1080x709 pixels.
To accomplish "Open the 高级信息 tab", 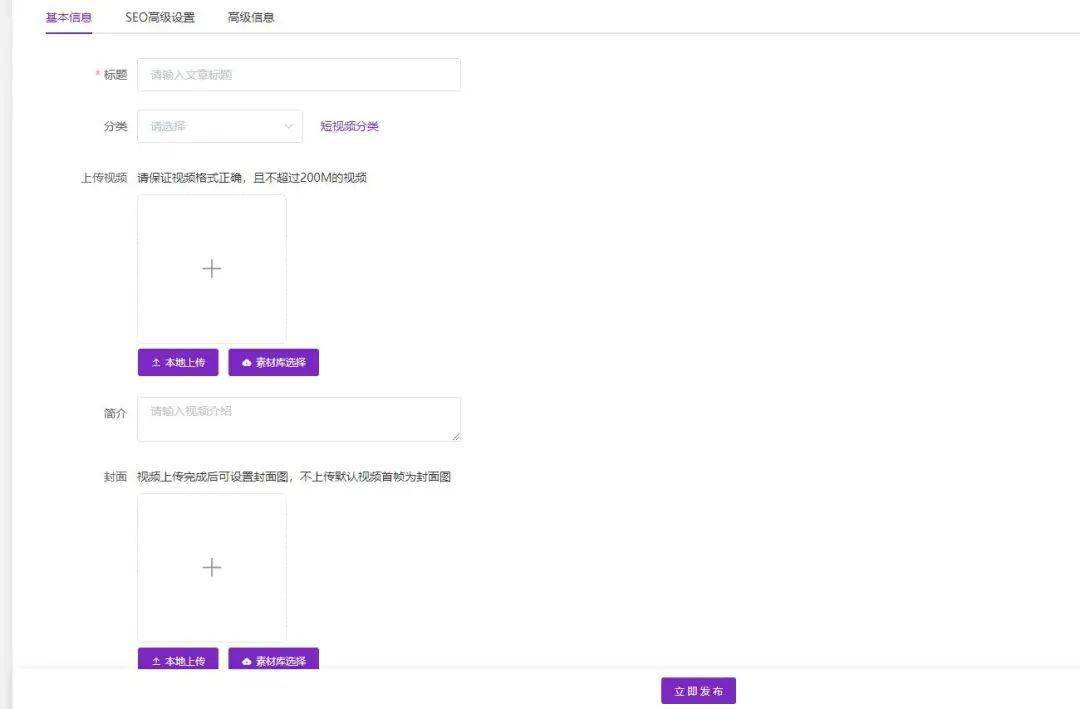I will 251,17.
